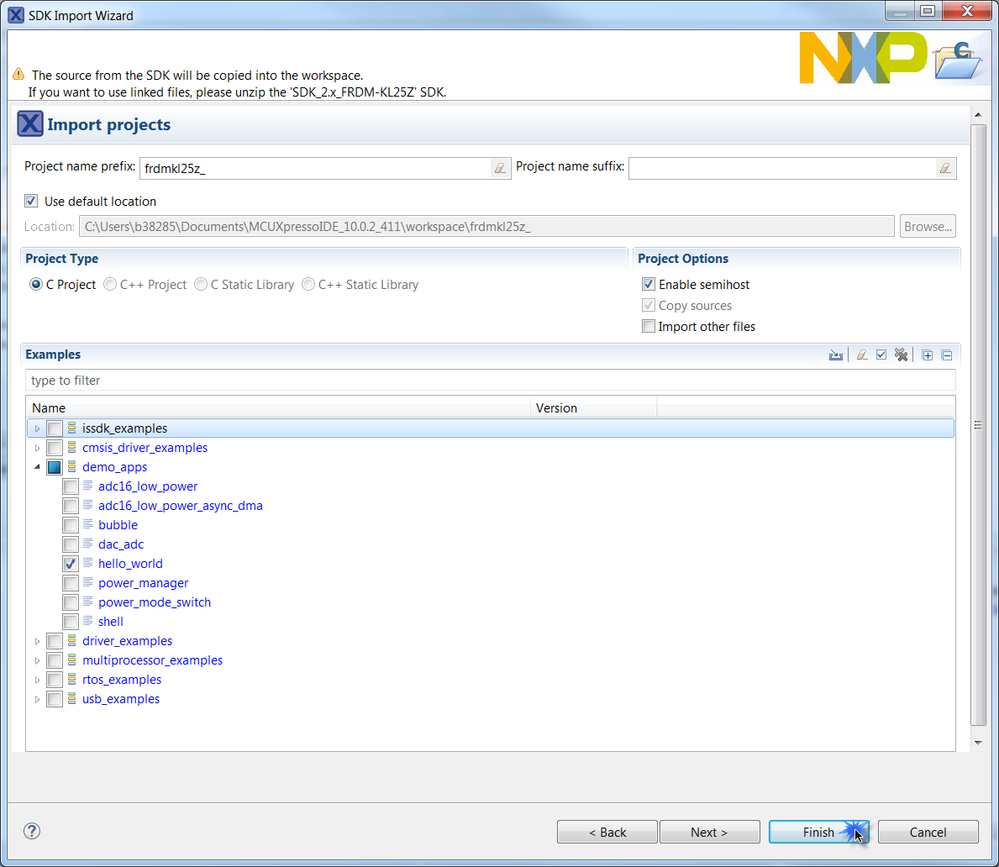
Task: Click the demo_apps group stack icon
Action: click(x=72, y=466)
